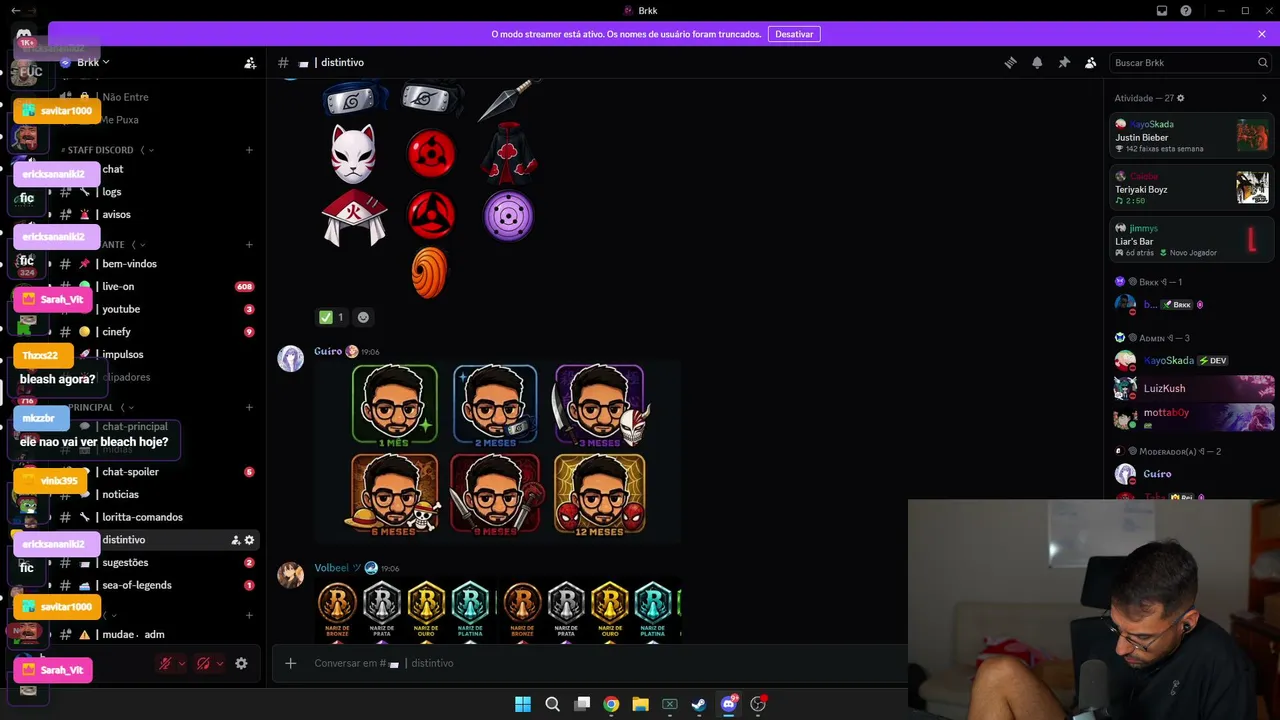This screenshot has width=1280, height=720.
Task: Enlarge Guiro's month badges image
Action: click(498, 451)
